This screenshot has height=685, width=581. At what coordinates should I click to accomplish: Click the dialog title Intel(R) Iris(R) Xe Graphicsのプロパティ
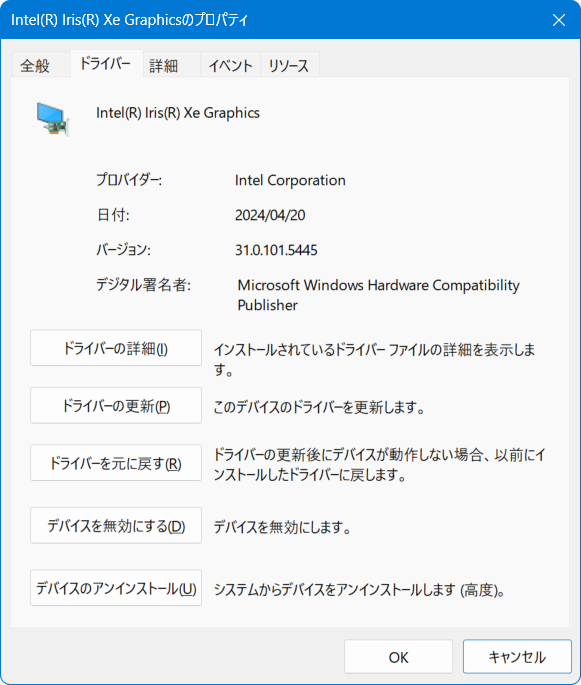click(129, 20)
